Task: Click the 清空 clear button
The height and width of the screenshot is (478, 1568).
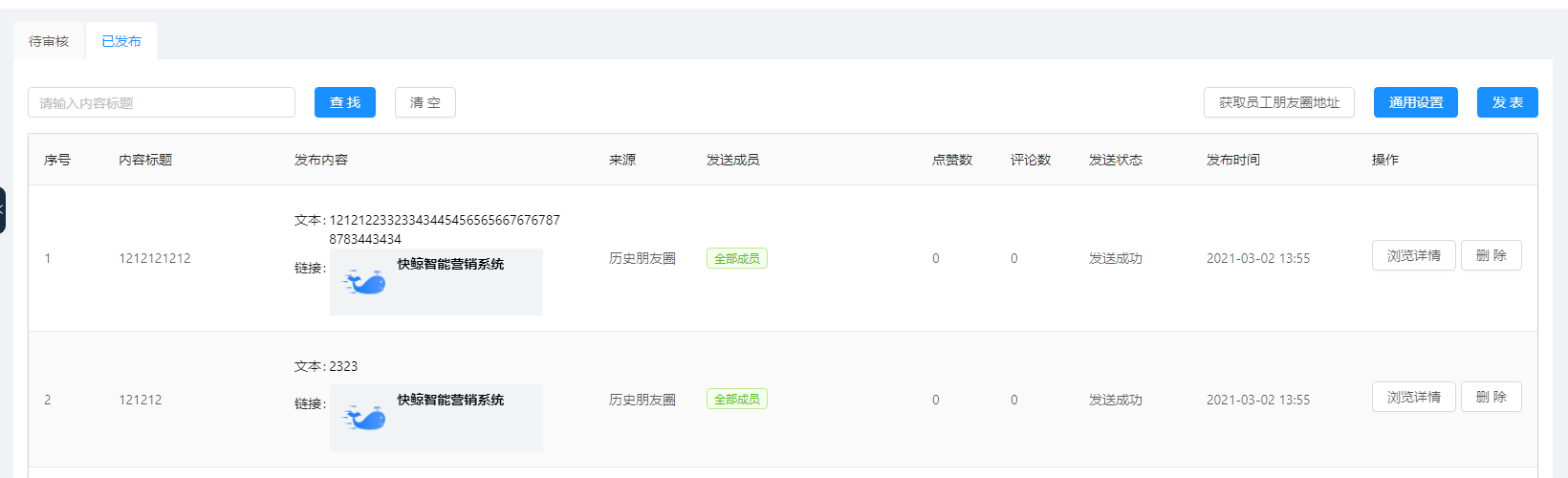Action: (425, 102)
